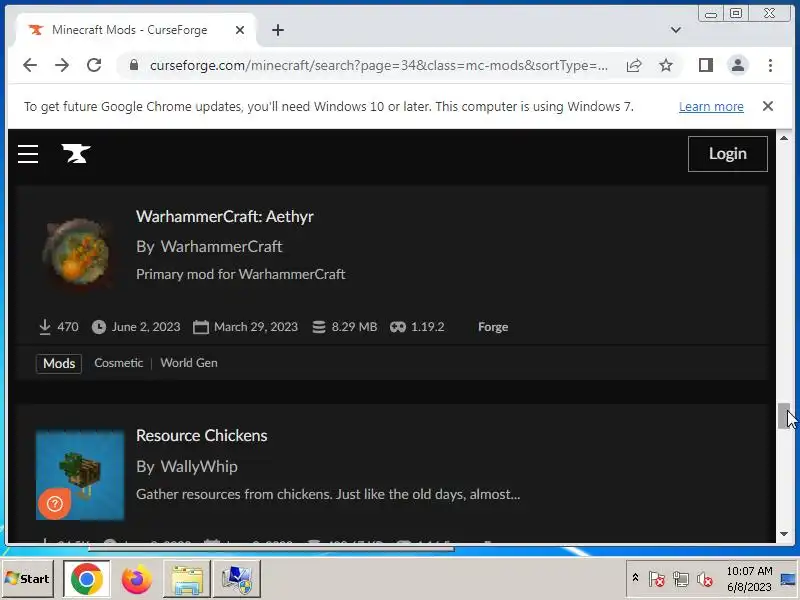Go back to the previous page
Viewport: 800px width, 600px height.
(x=30, y=65)
